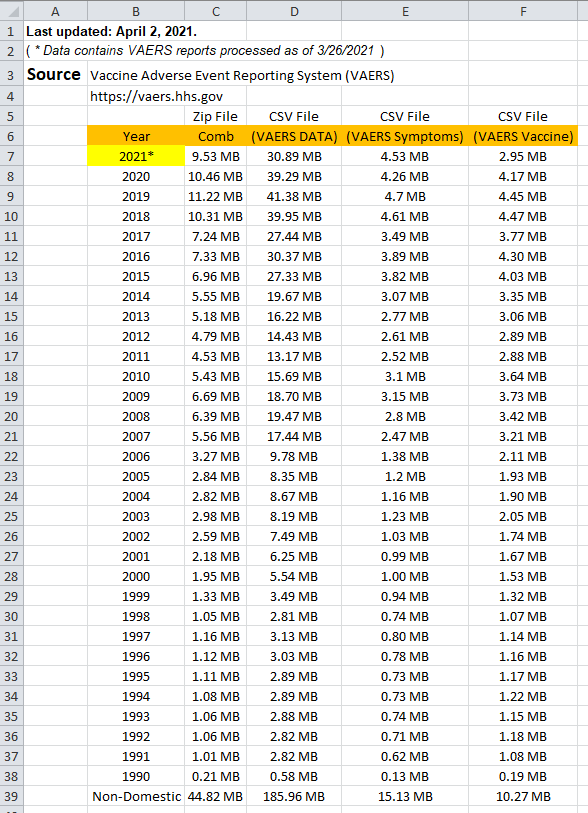Select row 7 header

[x=11, y=156]
